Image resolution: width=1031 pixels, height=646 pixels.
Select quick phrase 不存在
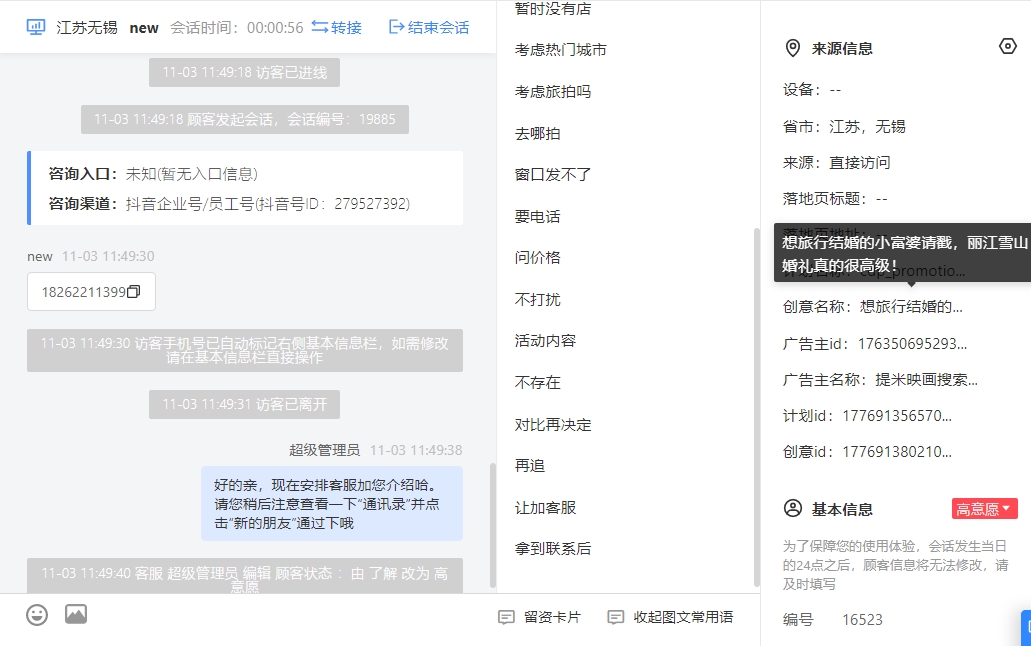[537, 382]
